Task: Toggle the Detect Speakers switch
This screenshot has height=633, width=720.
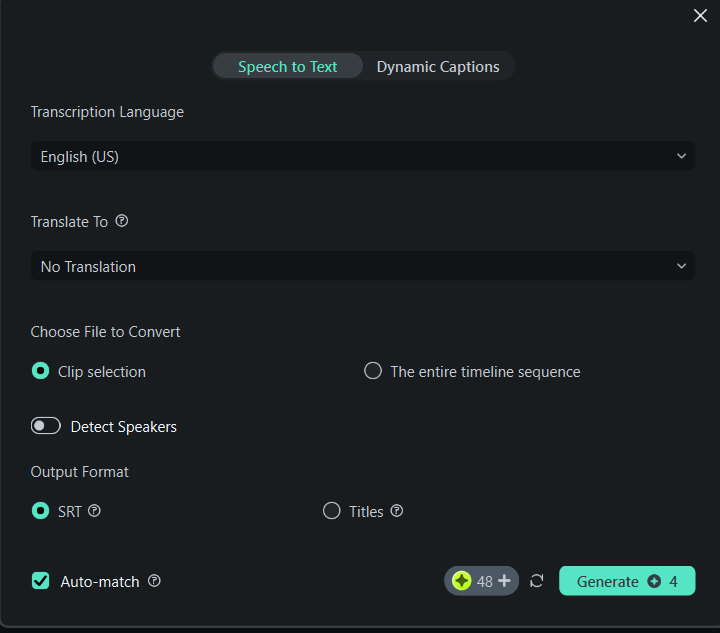Action: click(x=46, y=426)
